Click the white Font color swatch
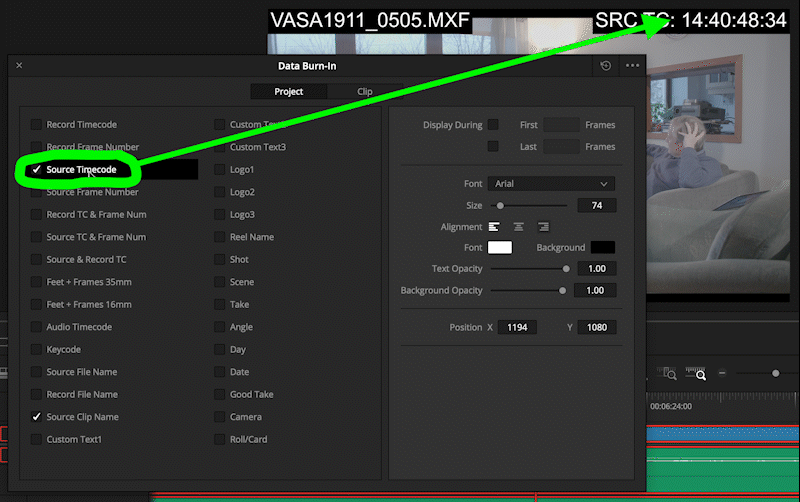This screenshot has height=502, width=800. point(499,247)
